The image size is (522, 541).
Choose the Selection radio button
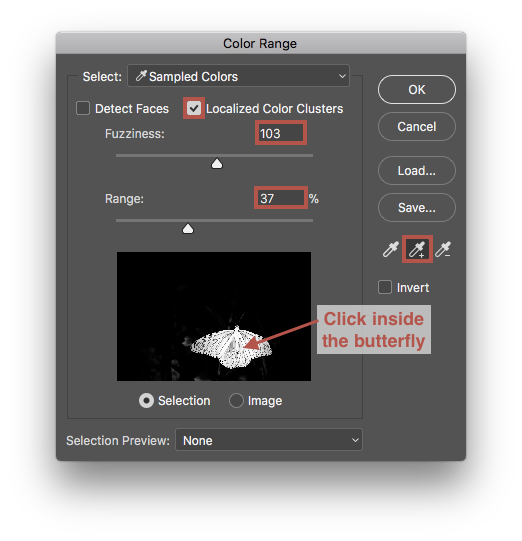pyautogui.click(x=146, y=401)
